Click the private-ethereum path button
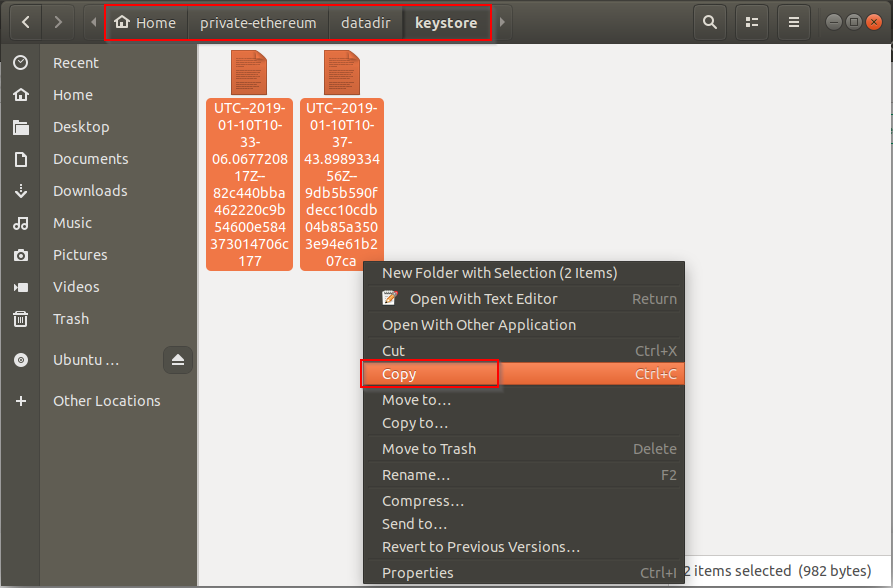 coord(257,22)
